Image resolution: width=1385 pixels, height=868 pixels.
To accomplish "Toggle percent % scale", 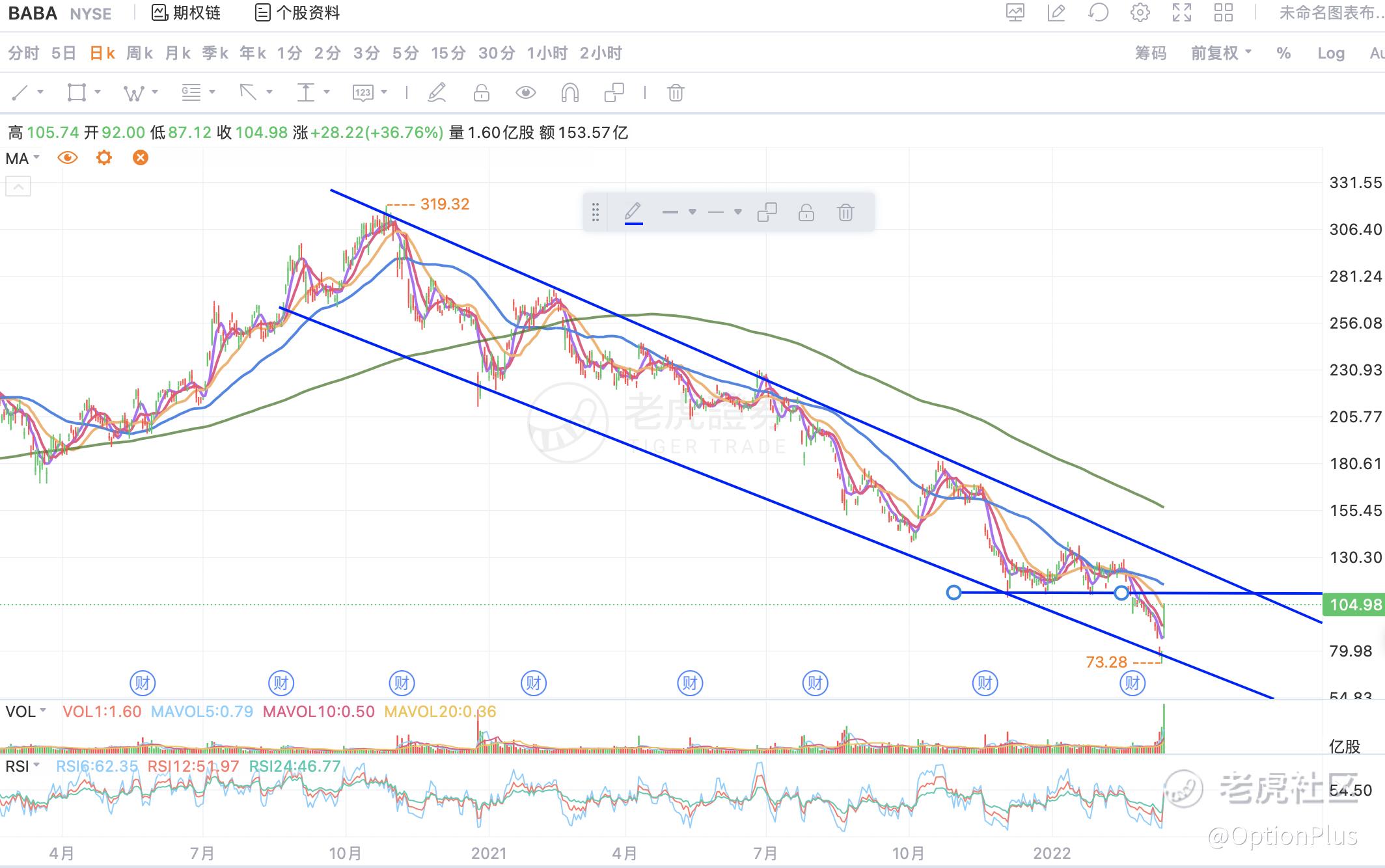I will pyautogui.click(x=1283, y=53).
